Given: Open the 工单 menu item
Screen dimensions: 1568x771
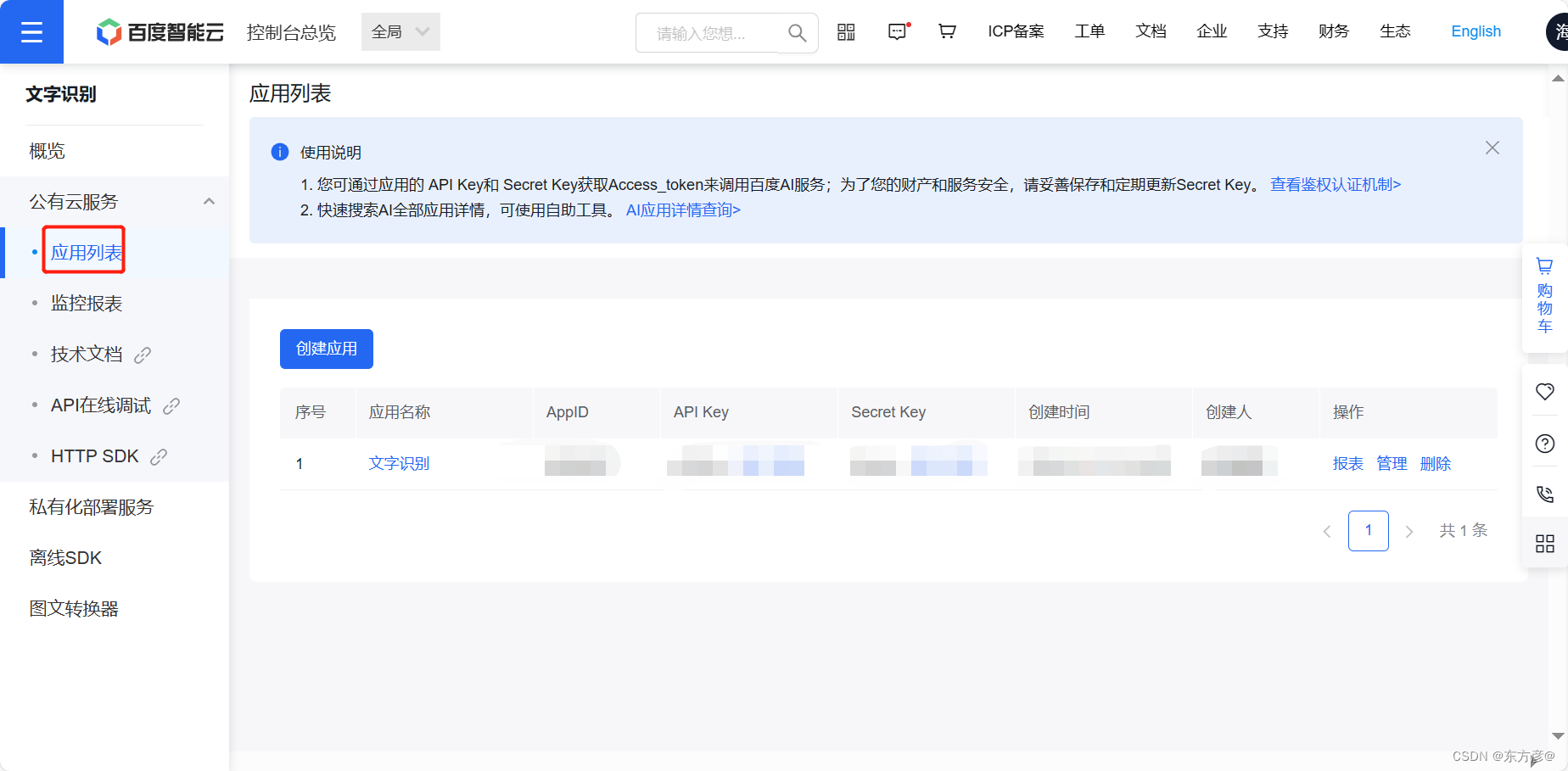Looking at the screenshot, I should pyautogui.click(x=1089, y=31).
